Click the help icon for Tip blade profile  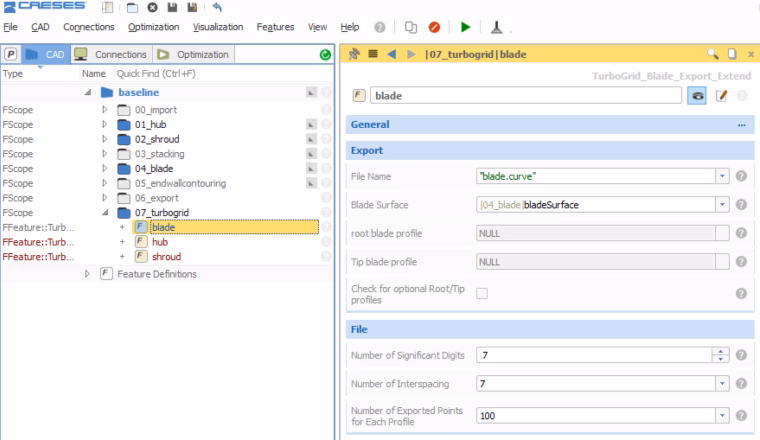pyautogui.click(x=741, y=262)
